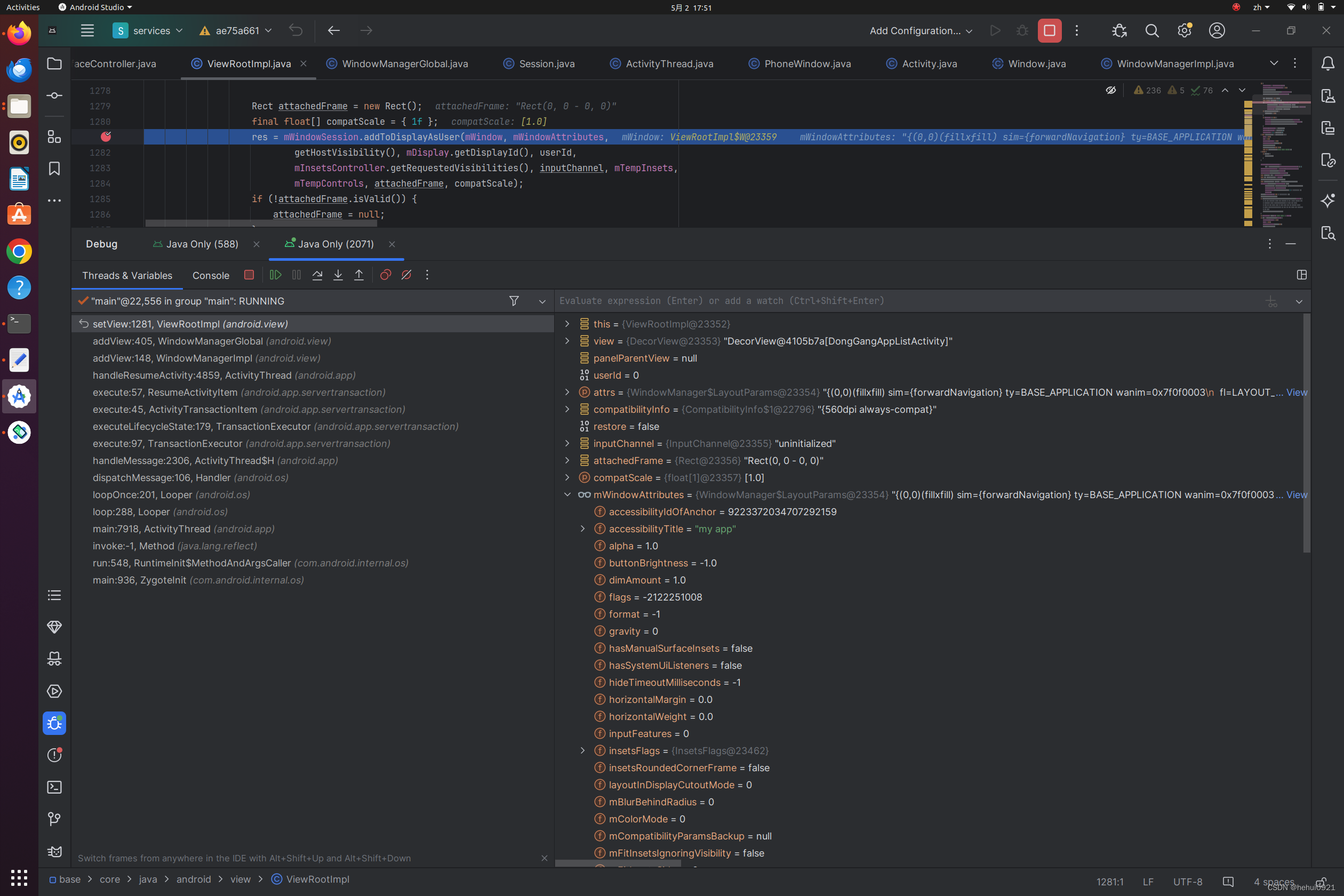Show hidden editor tabs dropdown

coord(1274,63)
